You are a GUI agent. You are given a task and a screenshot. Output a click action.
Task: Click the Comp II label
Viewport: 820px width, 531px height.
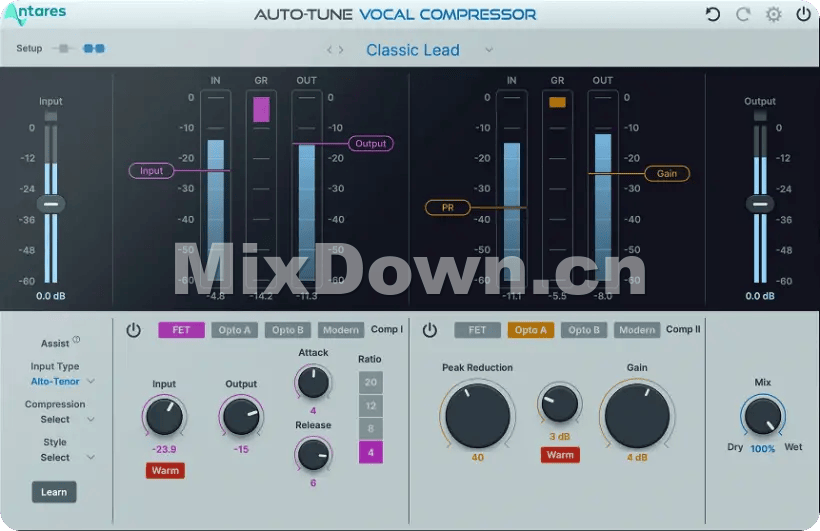point(682,329)
